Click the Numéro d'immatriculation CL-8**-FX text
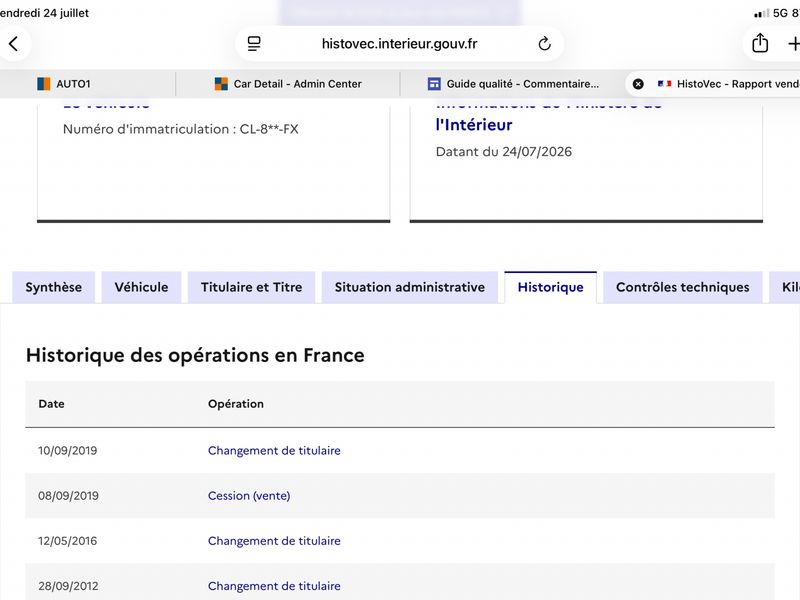800x600 pixels. tap(181, 129)
